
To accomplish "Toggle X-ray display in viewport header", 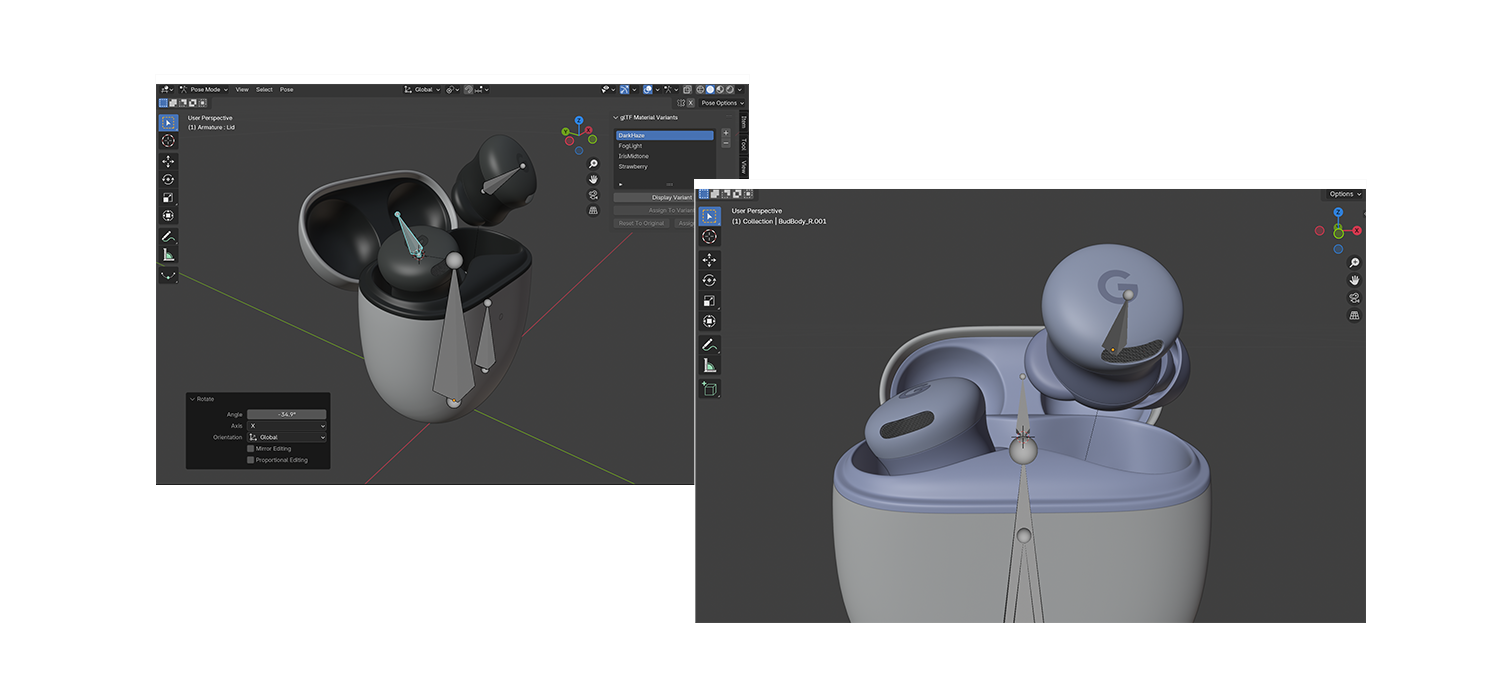I will [687, 89].
